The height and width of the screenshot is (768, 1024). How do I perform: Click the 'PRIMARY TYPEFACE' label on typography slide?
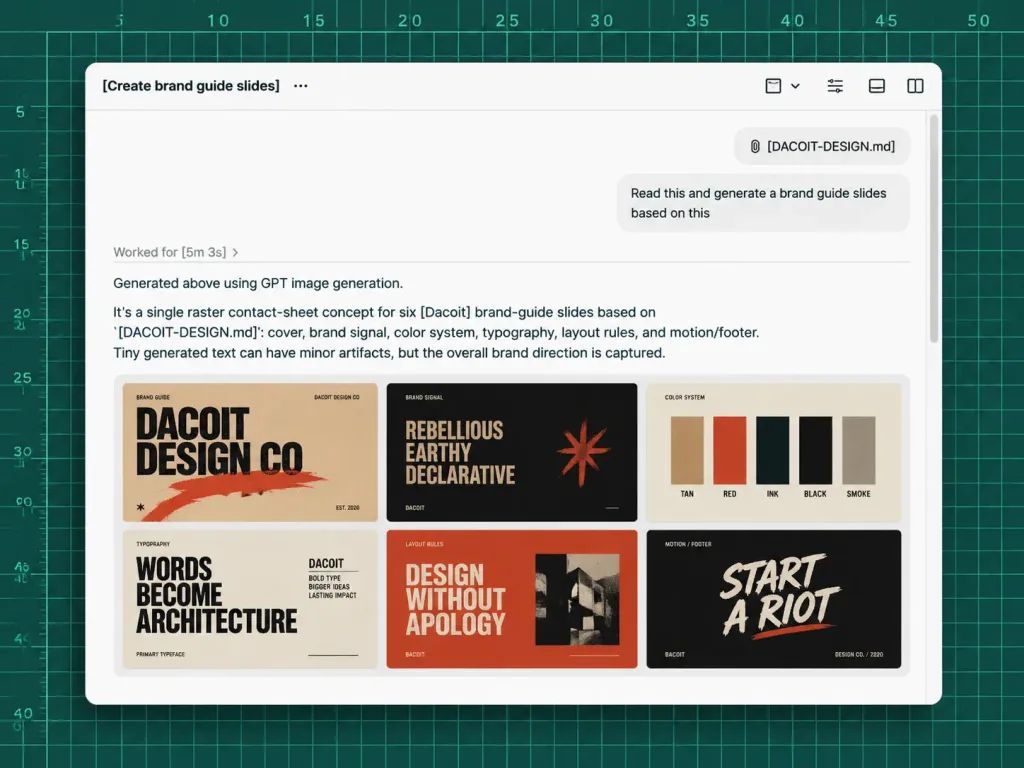161,654
